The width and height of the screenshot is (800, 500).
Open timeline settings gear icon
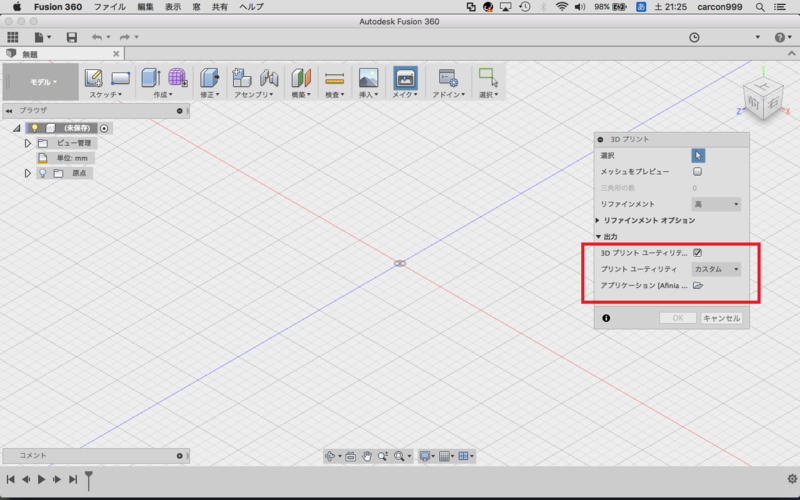pos(792,479)
